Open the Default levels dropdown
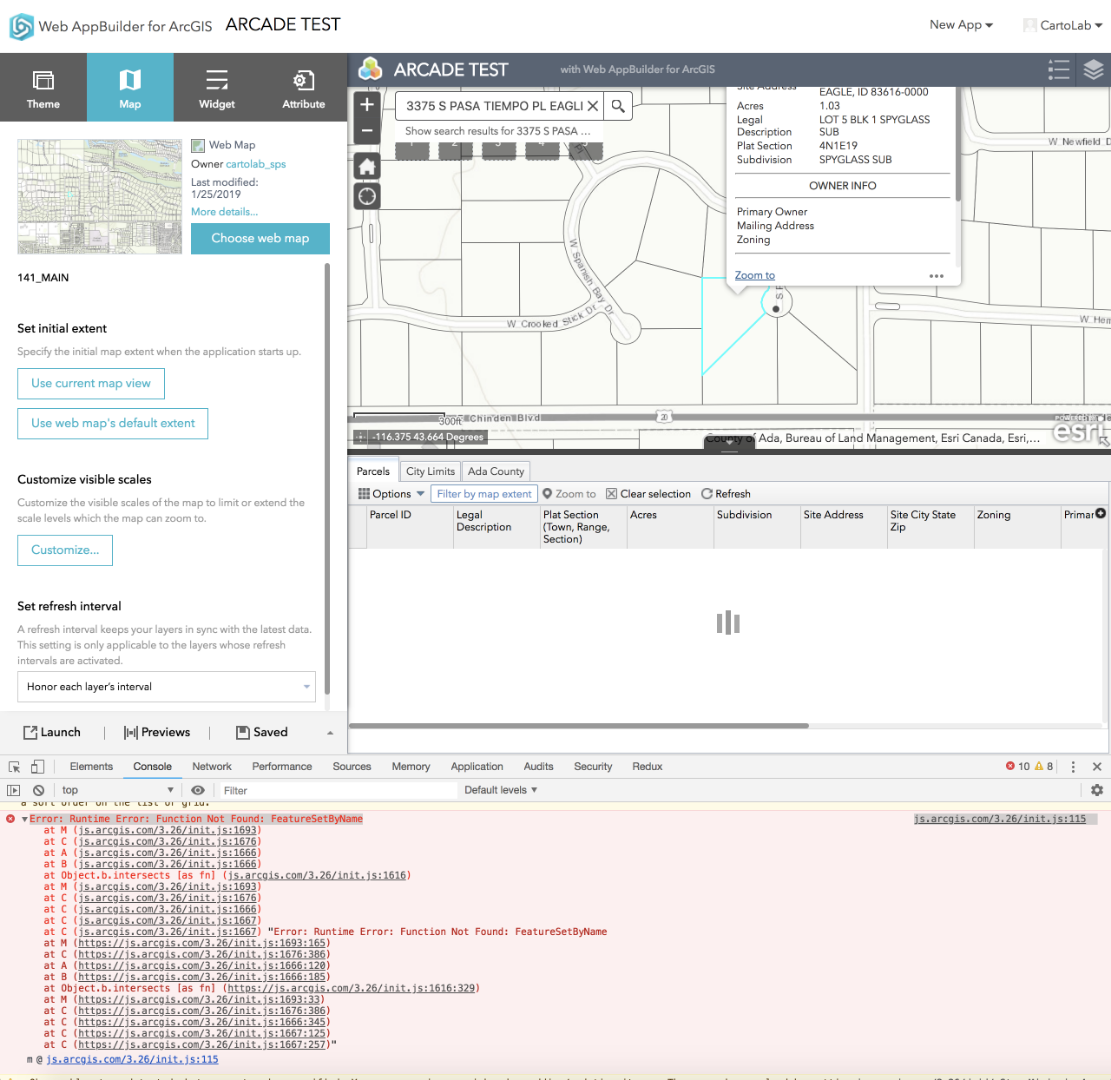This screenshot has width=1111, height=1080. pyautogui.click(x=501, y=790)
